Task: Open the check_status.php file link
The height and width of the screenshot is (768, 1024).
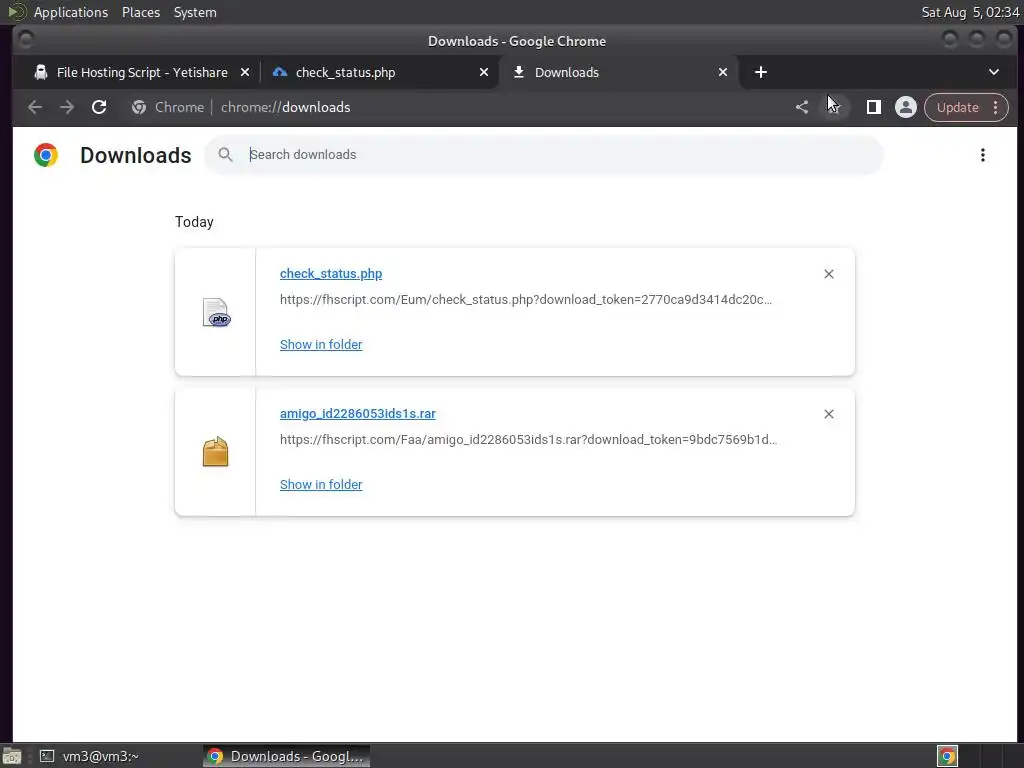Action: click(330, 274)
